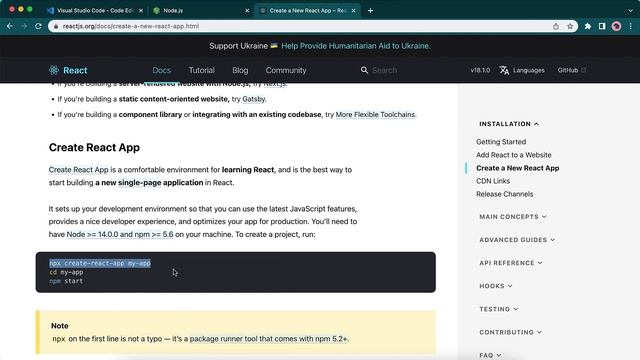Expand the Main Concepts sidebar section
Image resolution: width=640 pixels, height=360 pixels.
[x=513, y=217]
